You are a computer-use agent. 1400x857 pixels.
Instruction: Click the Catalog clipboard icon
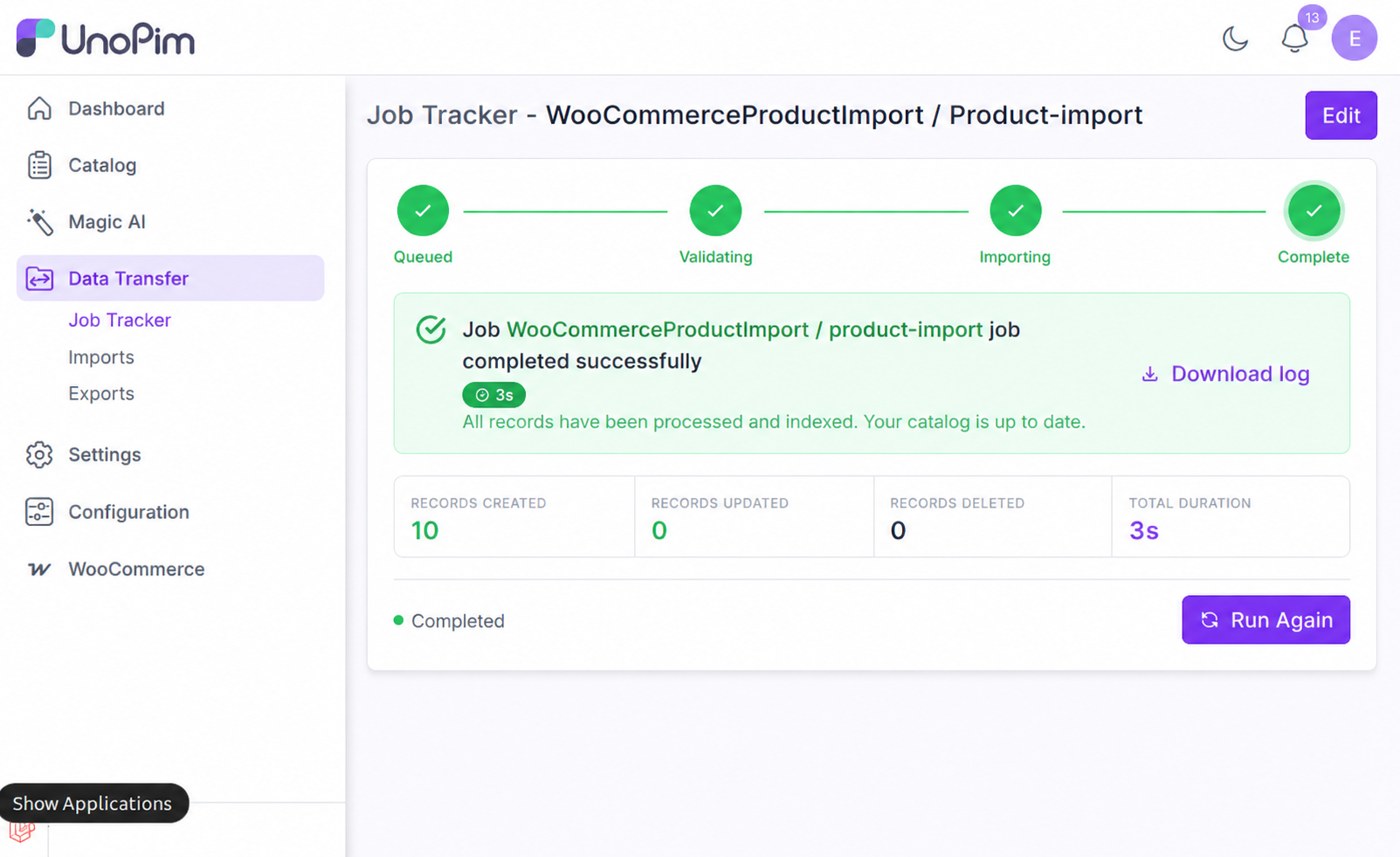point(39,165)
